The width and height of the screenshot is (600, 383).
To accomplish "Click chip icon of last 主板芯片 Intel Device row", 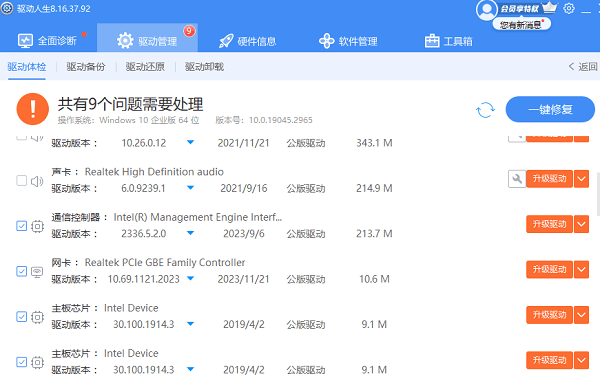I will click(37, 362).
